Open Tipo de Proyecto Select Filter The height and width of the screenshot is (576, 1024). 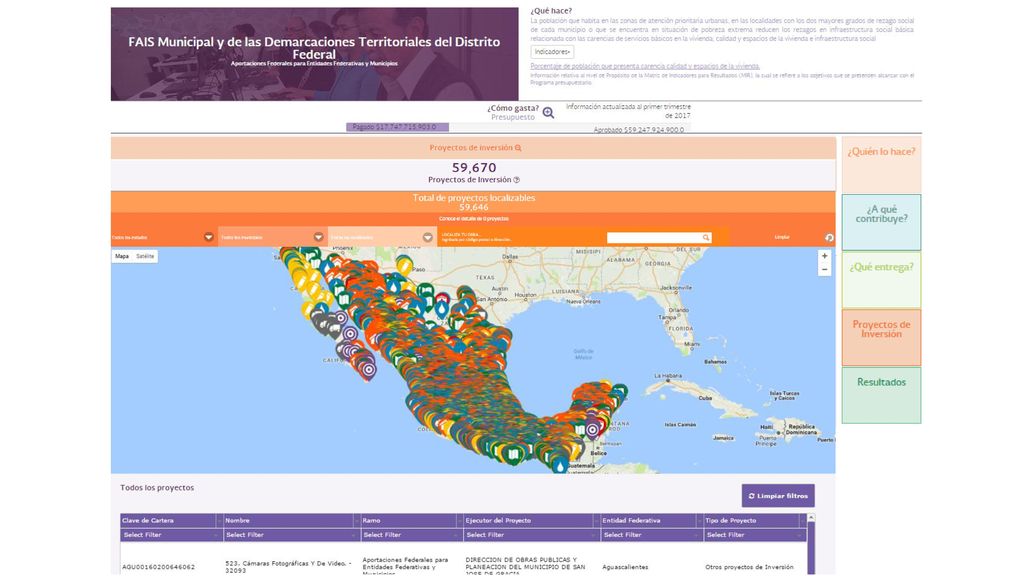click(x=755, y=535)
